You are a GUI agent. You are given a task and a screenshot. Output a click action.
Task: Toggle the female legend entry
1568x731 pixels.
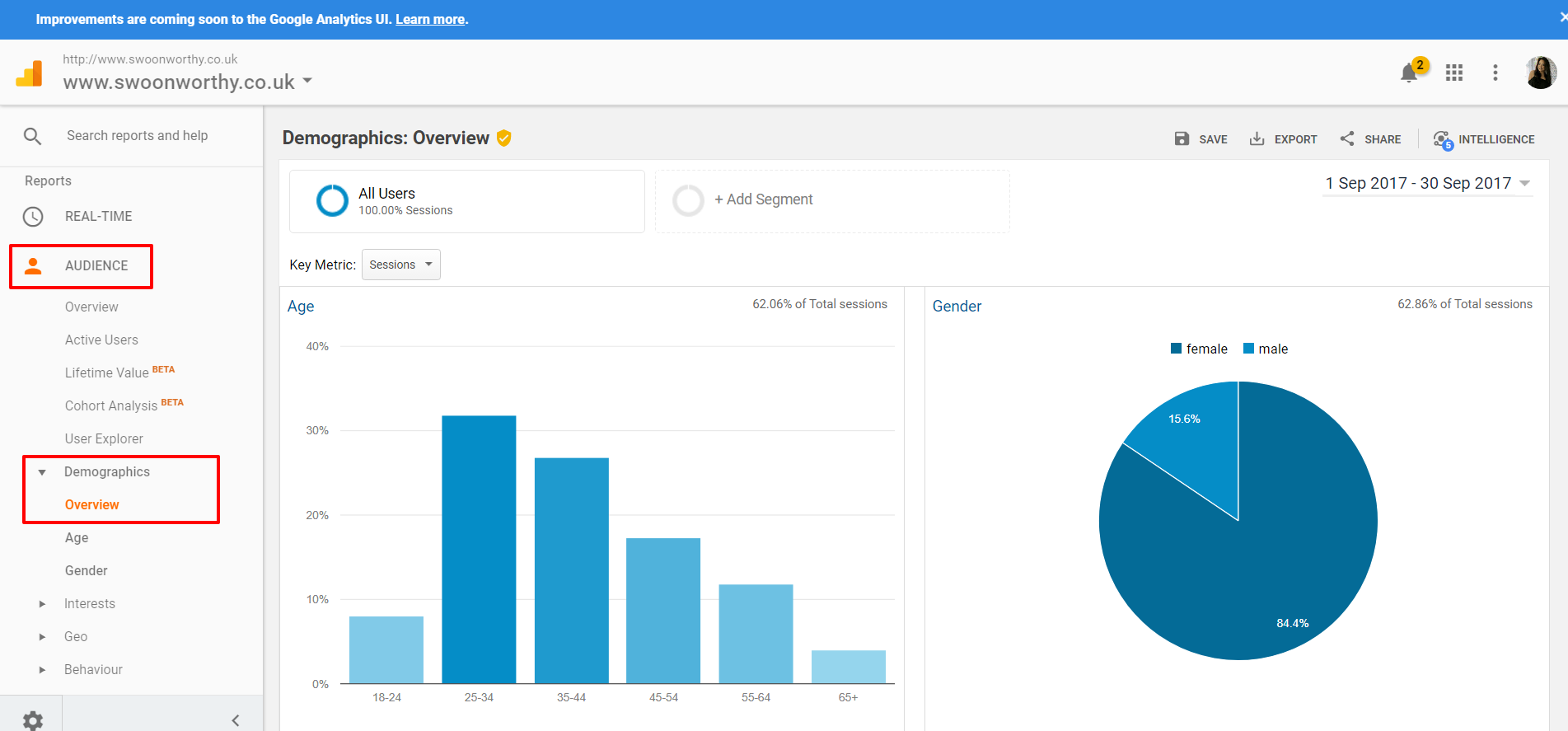[1199, 349]
